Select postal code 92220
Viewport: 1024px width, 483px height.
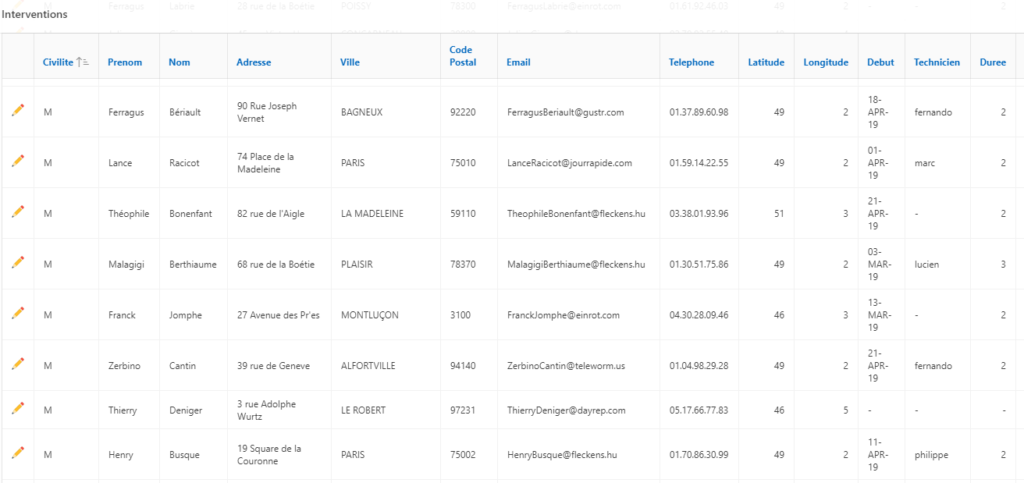point(463,112)
